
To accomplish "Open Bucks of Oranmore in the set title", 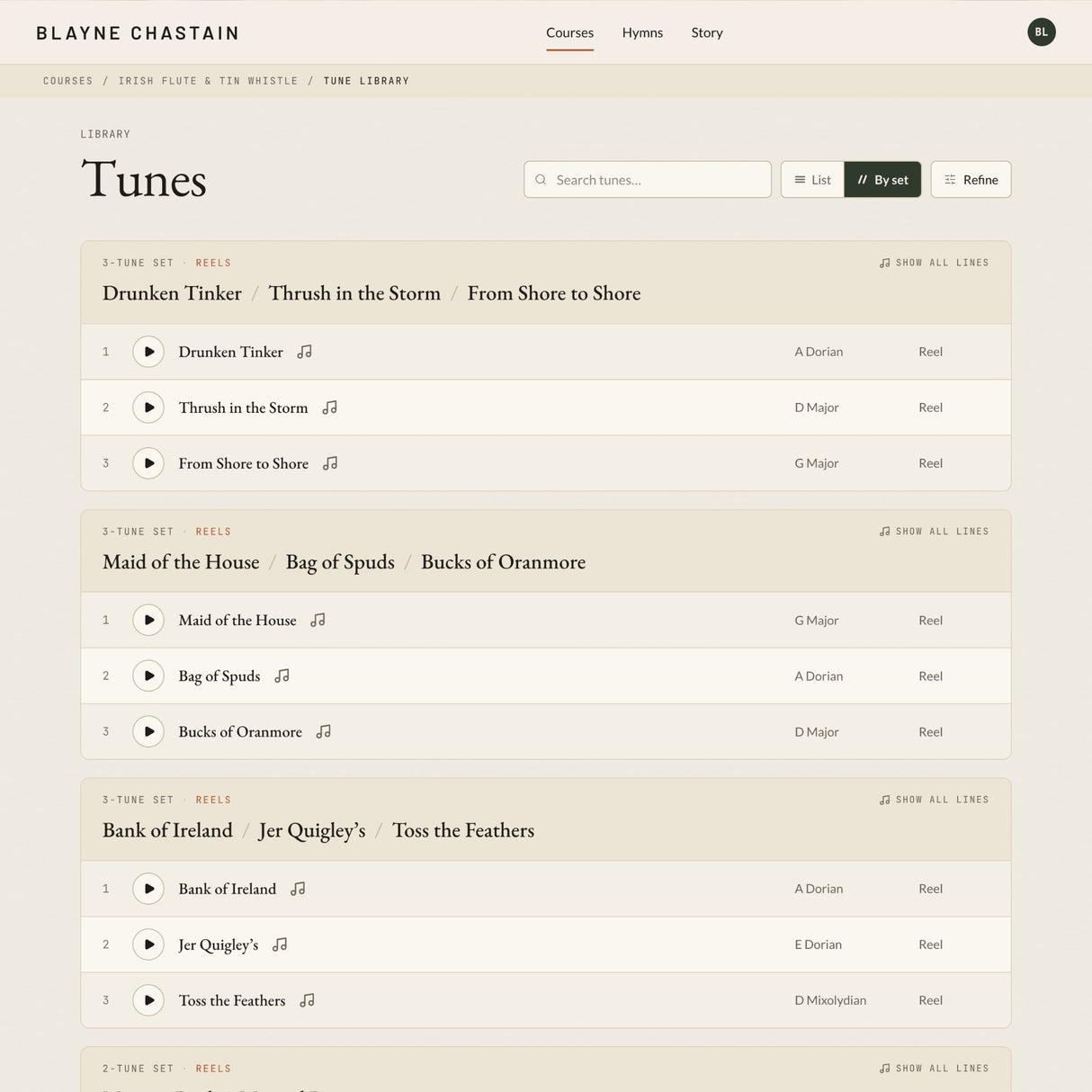I will [x=503, y=562].
